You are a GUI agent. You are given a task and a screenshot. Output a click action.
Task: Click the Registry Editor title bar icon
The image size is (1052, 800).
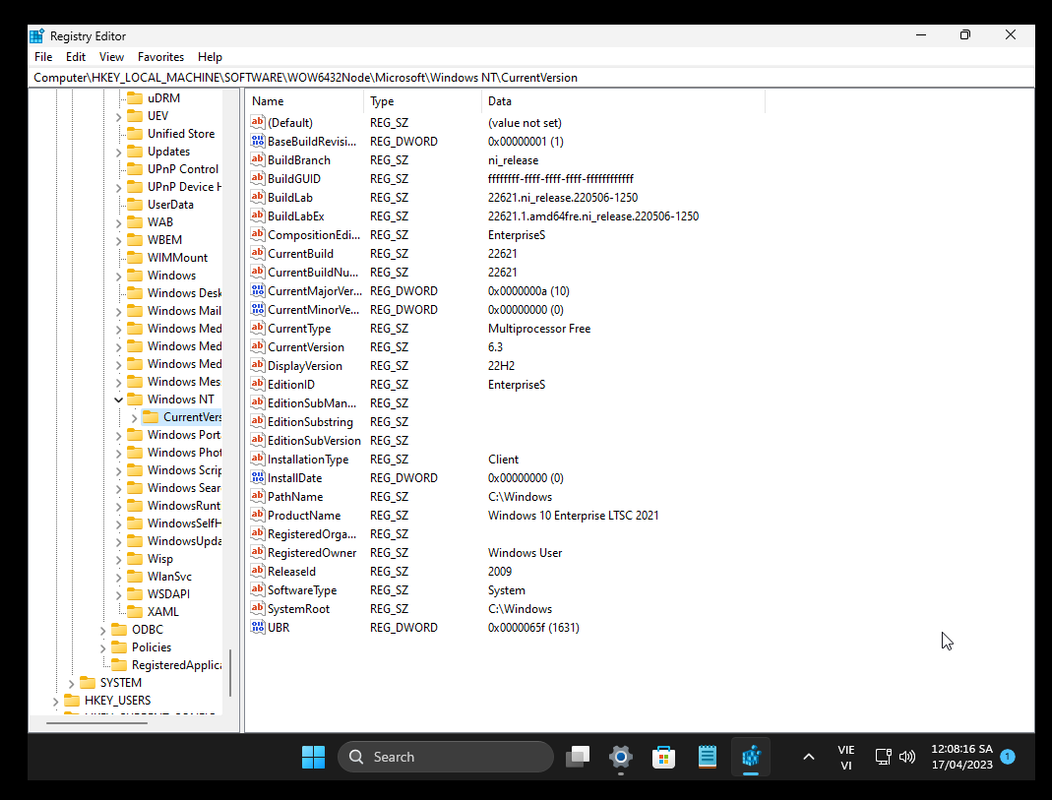[x=37, y=36]
